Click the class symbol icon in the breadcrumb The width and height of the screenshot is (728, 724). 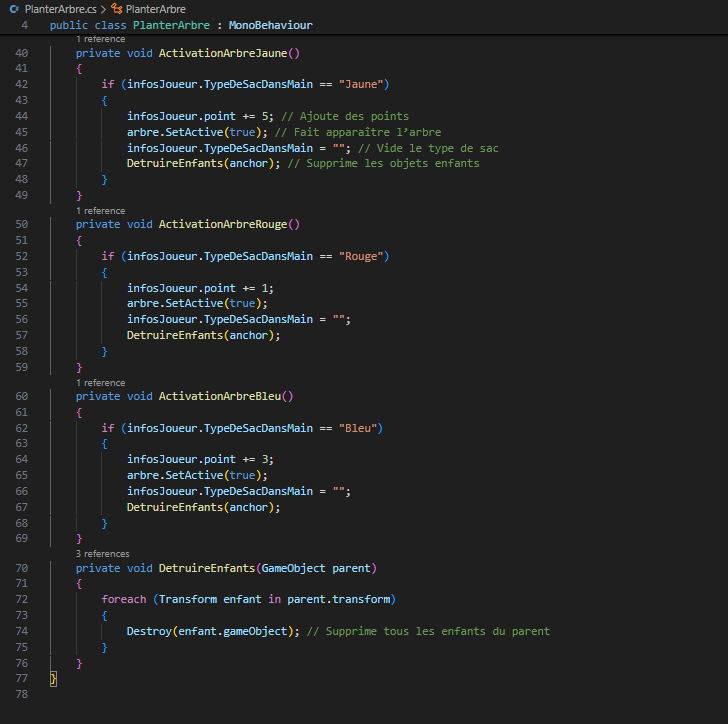(x=116, y=9)
